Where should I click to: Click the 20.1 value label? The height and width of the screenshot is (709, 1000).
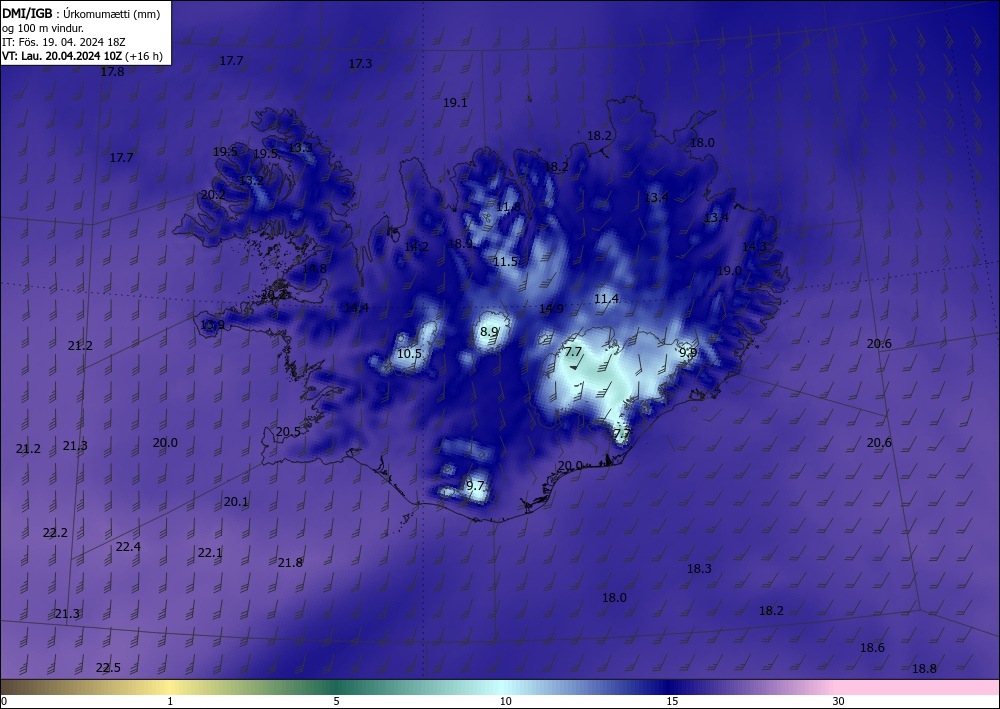point(235,502)
